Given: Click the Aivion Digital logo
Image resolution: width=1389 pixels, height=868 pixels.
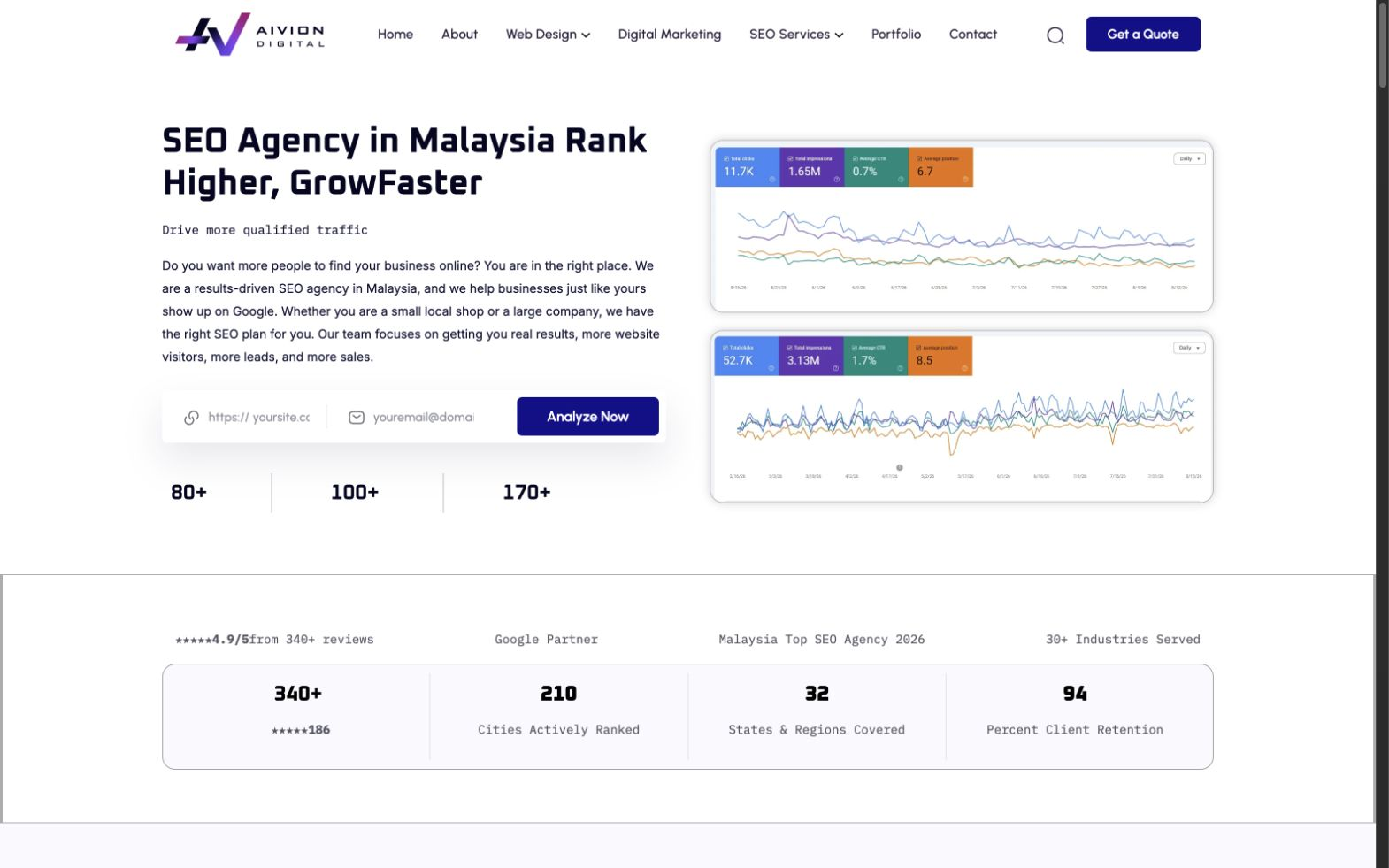Looking at the screenshot, I should [250, 35].
